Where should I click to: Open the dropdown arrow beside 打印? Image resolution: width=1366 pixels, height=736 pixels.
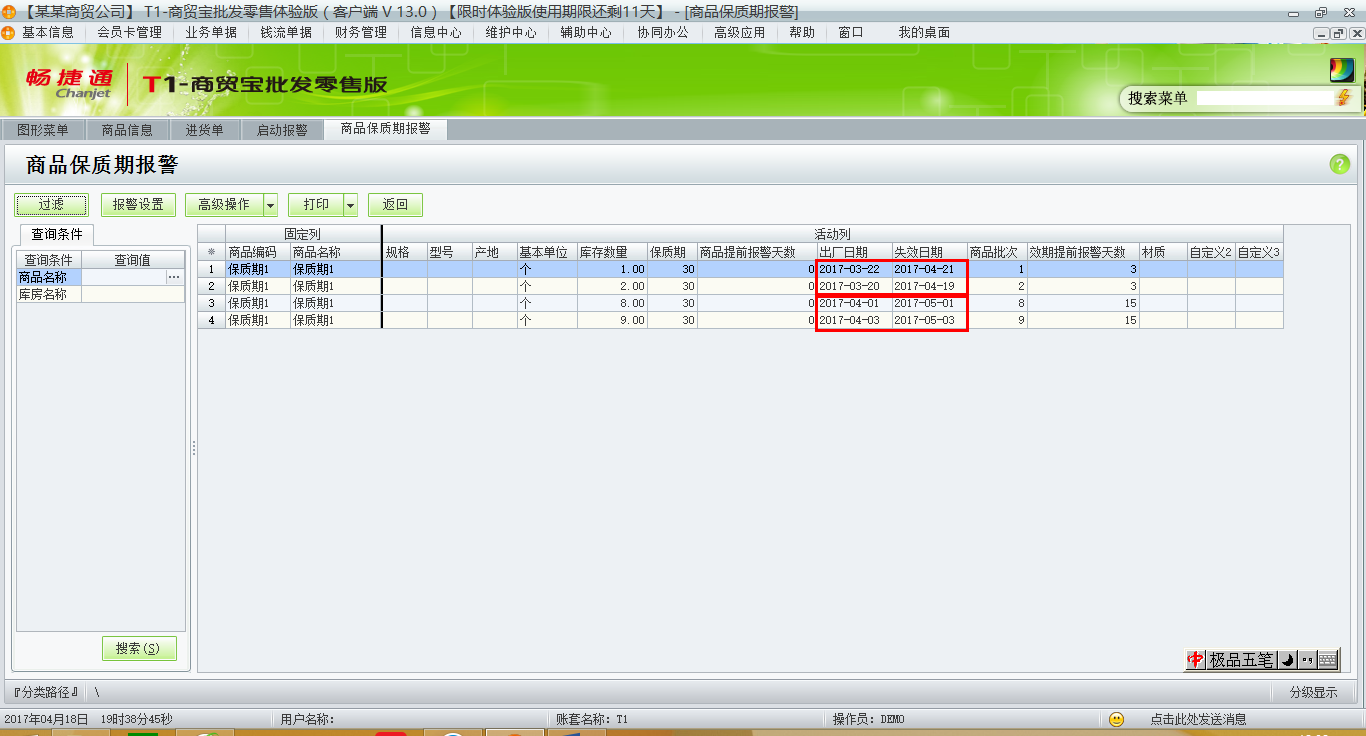(x=350, y=205)
